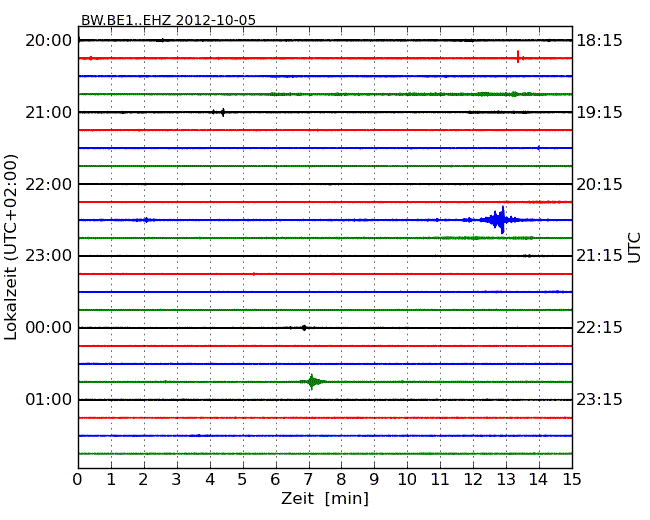Image resolution: width=650 pixels, height=520 pixels.
Task: Select the 20:00 local time label
Action: (x=49, y=41)
